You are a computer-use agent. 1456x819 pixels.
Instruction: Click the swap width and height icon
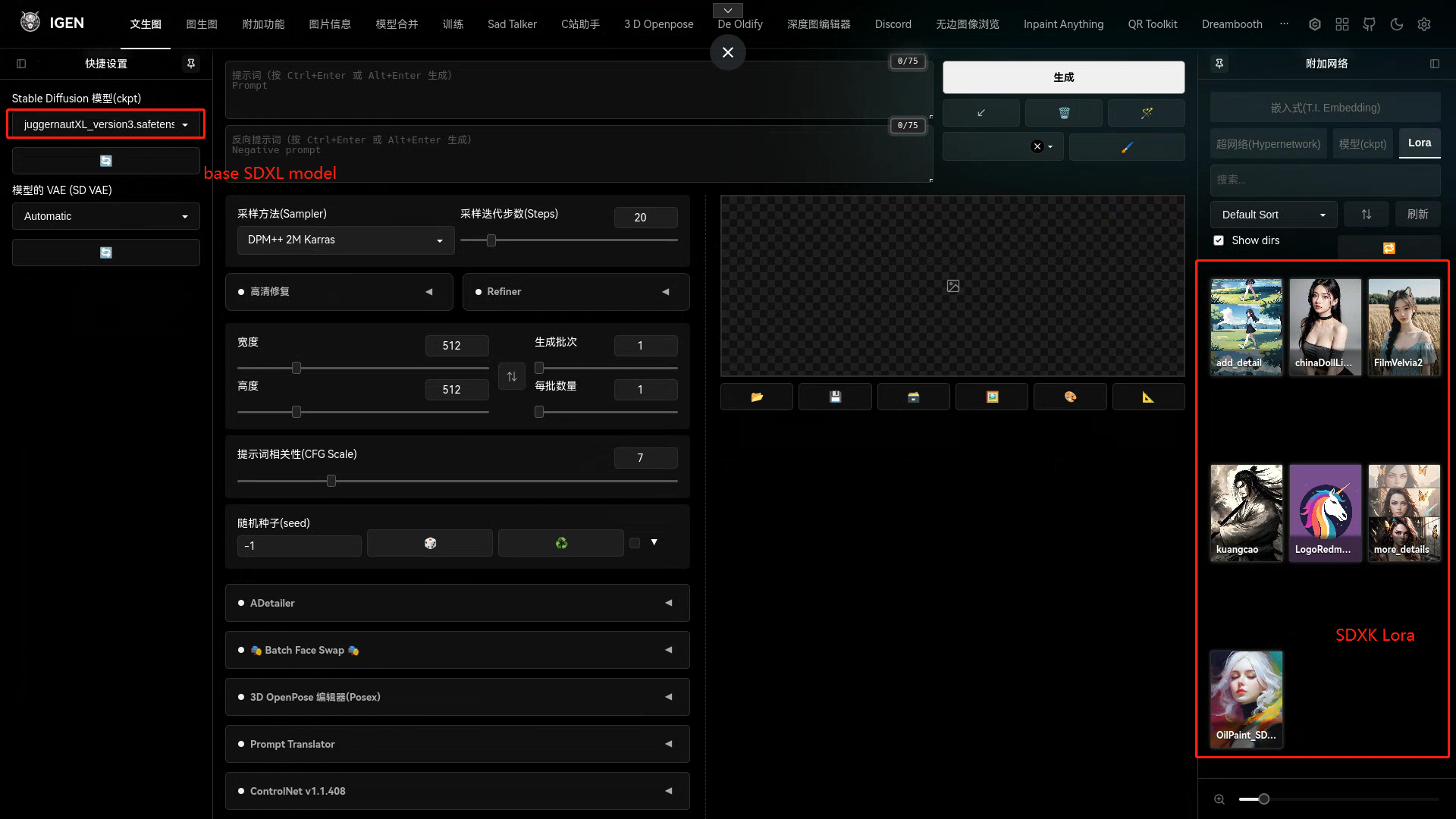(512, 377)
